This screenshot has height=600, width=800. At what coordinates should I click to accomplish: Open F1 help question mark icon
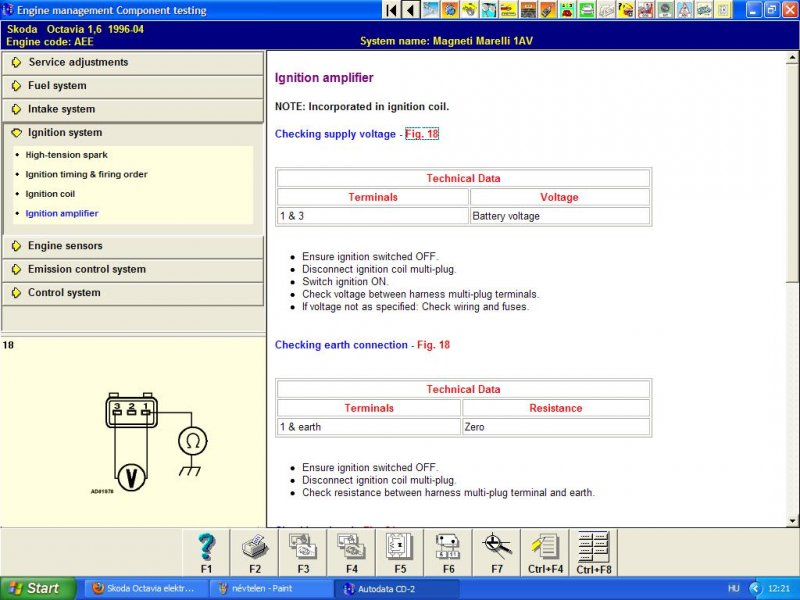pos(206,553)
